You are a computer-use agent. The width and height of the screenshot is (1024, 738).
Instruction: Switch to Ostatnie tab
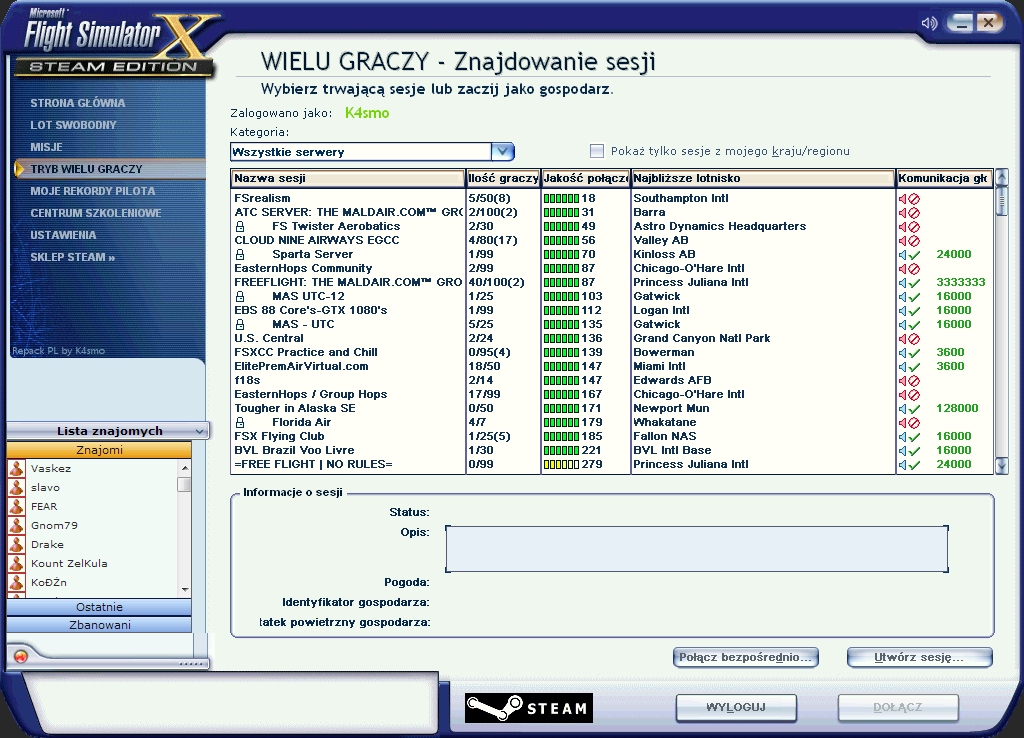point(99,607)
